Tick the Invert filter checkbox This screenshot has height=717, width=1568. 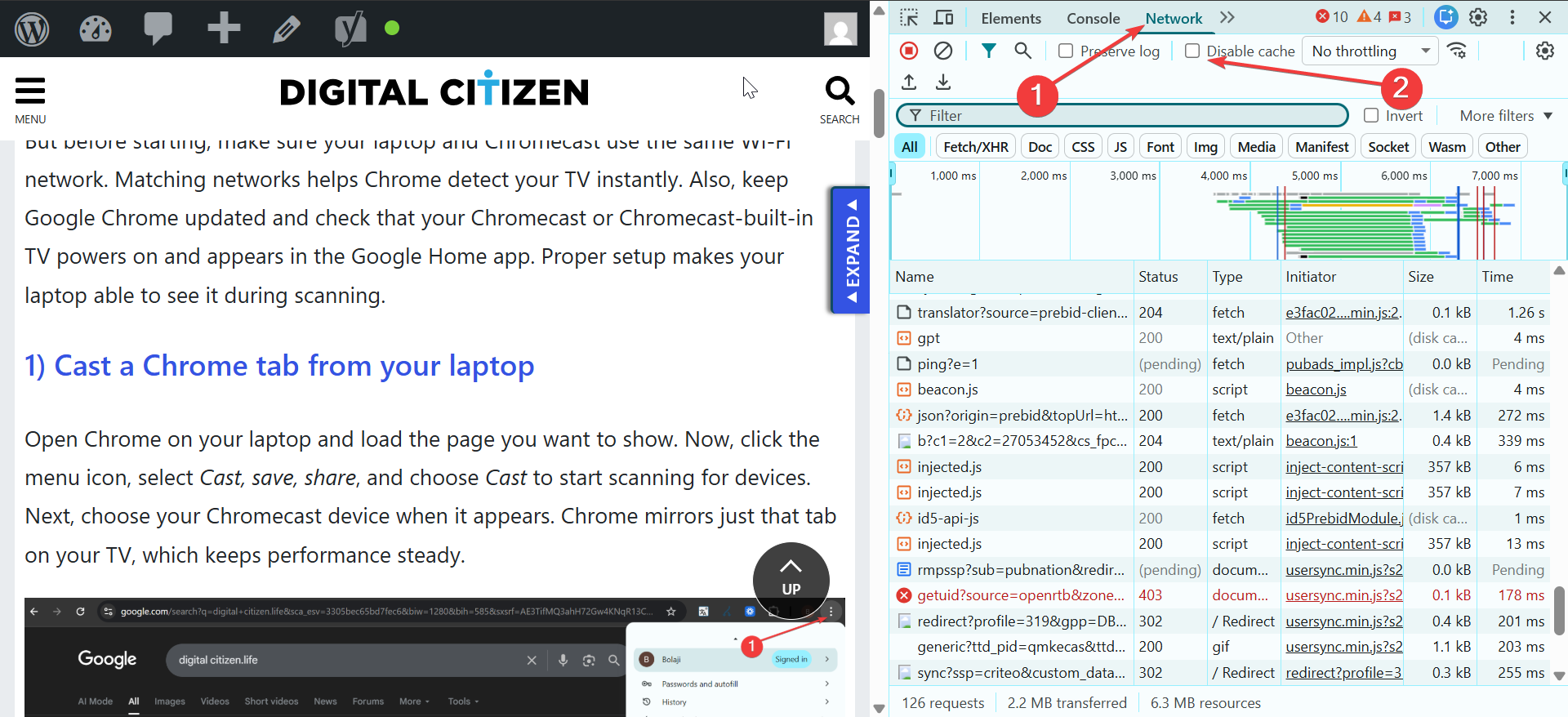coord(1371,115)
